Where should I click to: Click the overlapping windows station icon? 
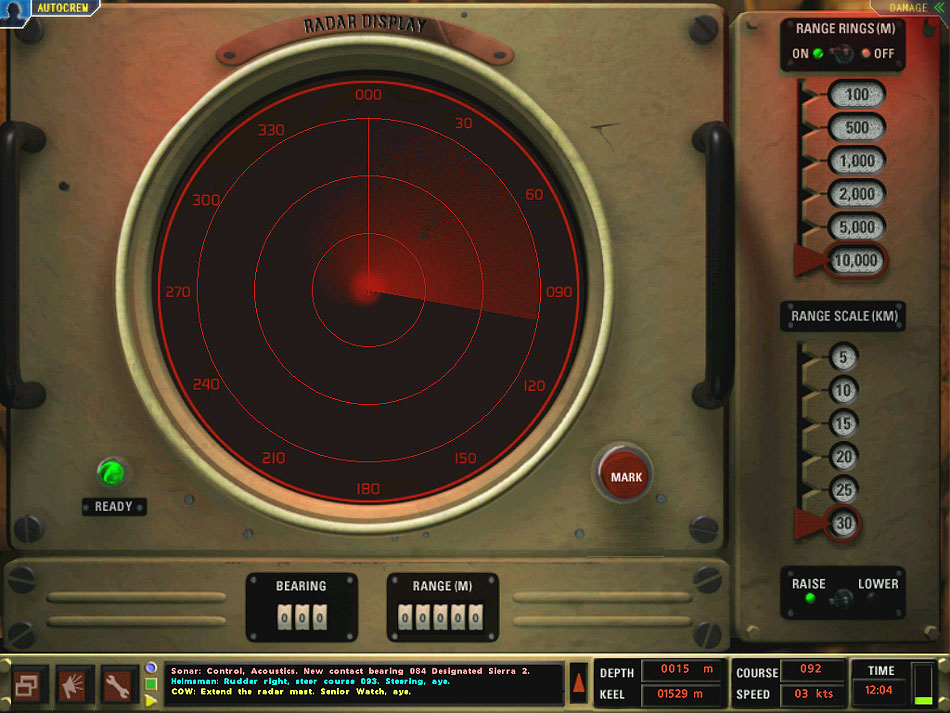click(x=27, y=686)
